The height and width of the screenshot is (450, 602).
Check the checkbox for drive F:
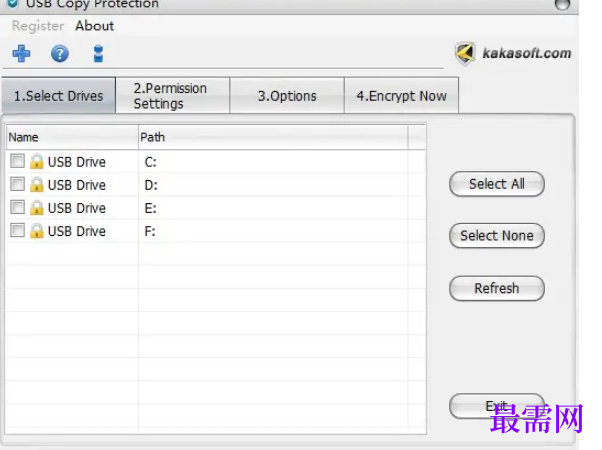tap(17, 230)
